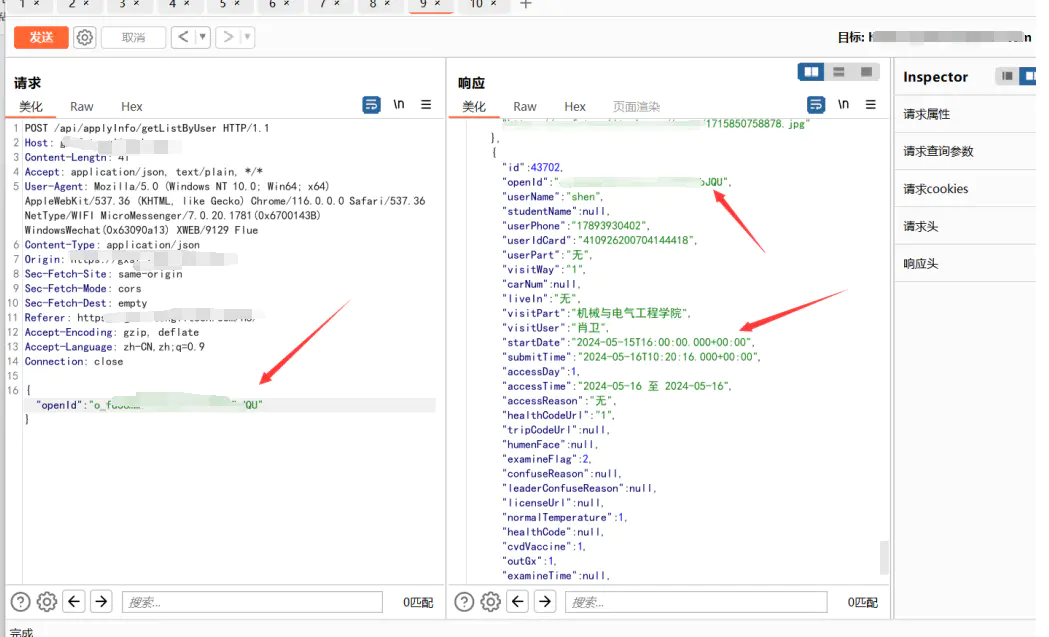Expand 请求属性 section in Inspector
This screenshot has height=637, width=1049.
[965, 114]
